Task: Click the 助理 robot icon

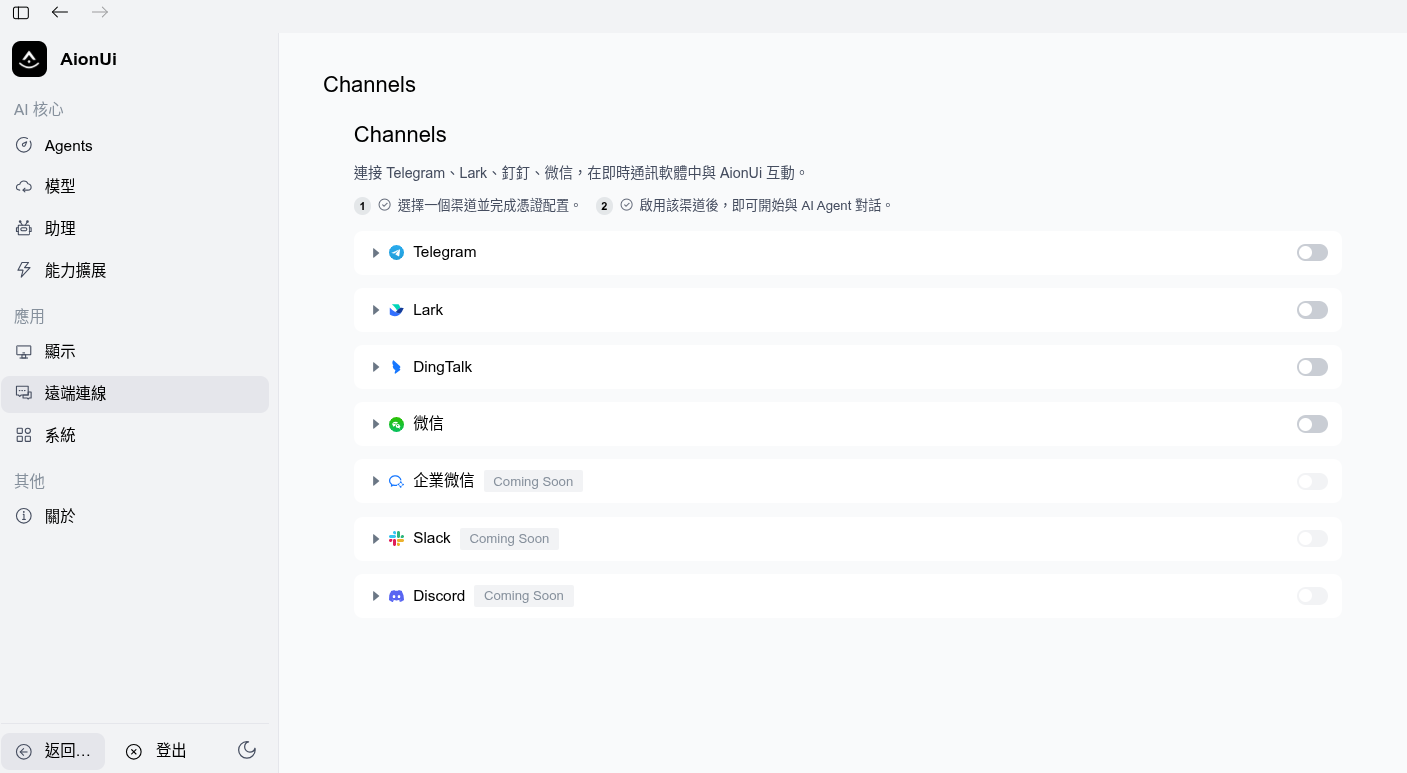Action: pyautogui.click(x=24, y=228)
